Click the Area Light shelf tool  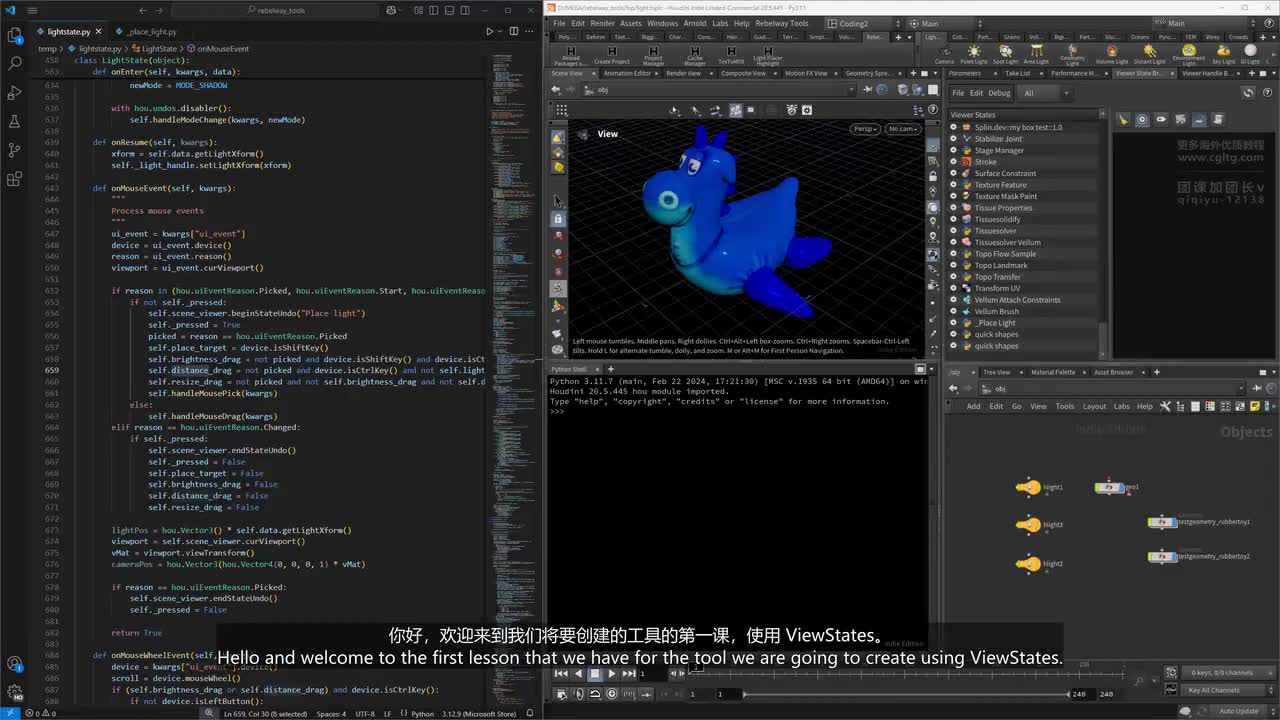pos(1036,54)
